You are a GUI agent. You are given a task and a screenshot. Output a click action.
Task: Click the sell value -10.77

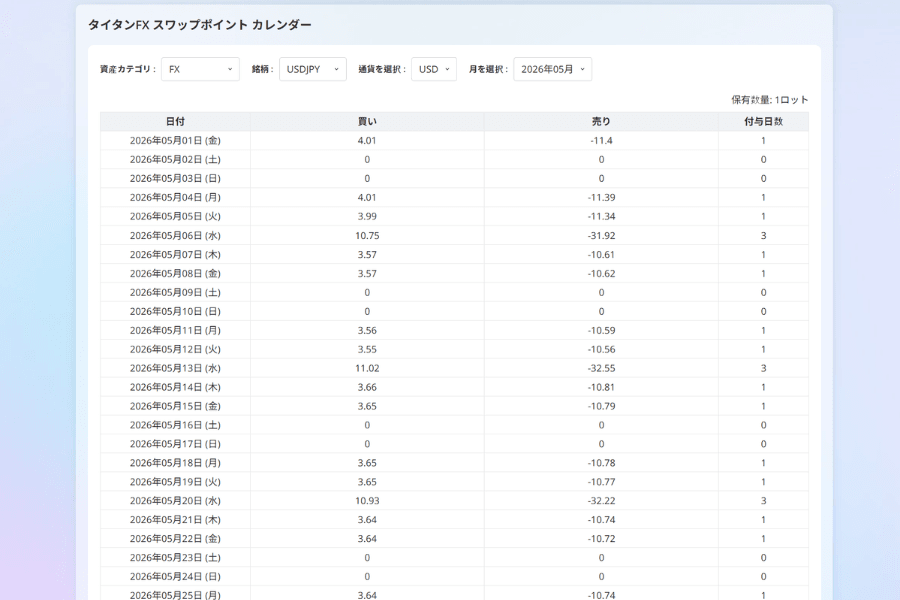pos(601,482)
